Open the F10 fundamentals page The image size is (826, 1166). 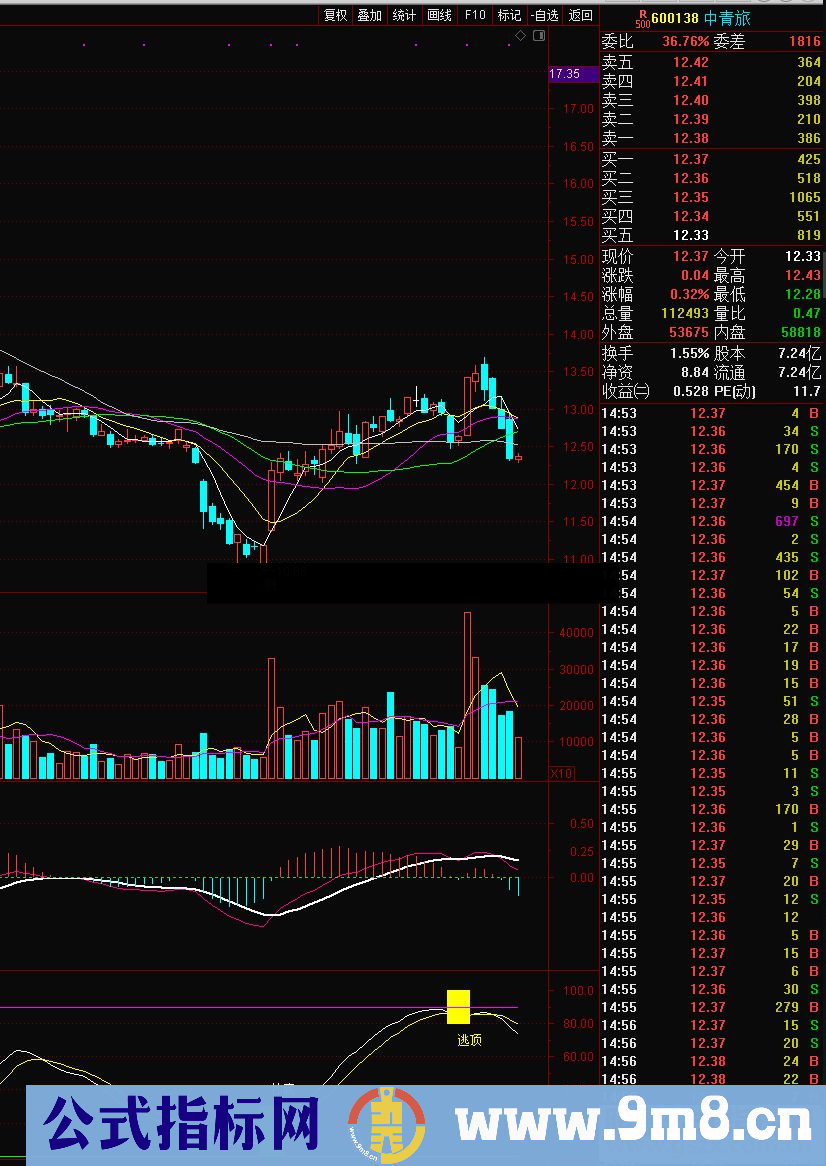(x=474, y=15)
